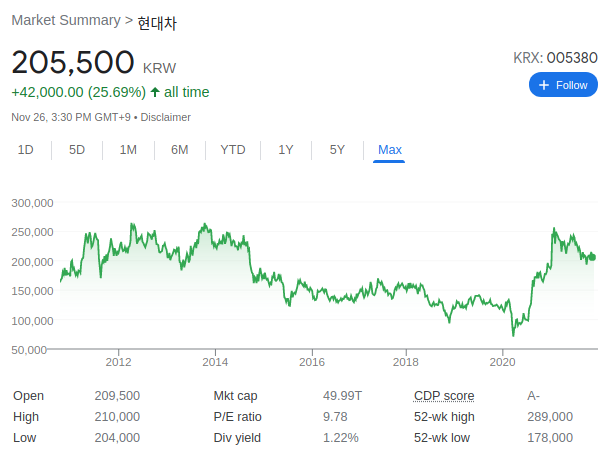Click the Open value 209,500
607x458 pixels.
(x=117, y=396)
